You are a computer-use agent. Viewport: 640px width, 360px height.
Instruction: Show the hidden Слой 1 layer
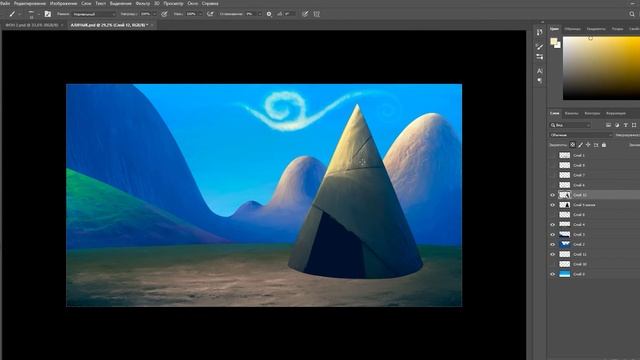[553, 156]
